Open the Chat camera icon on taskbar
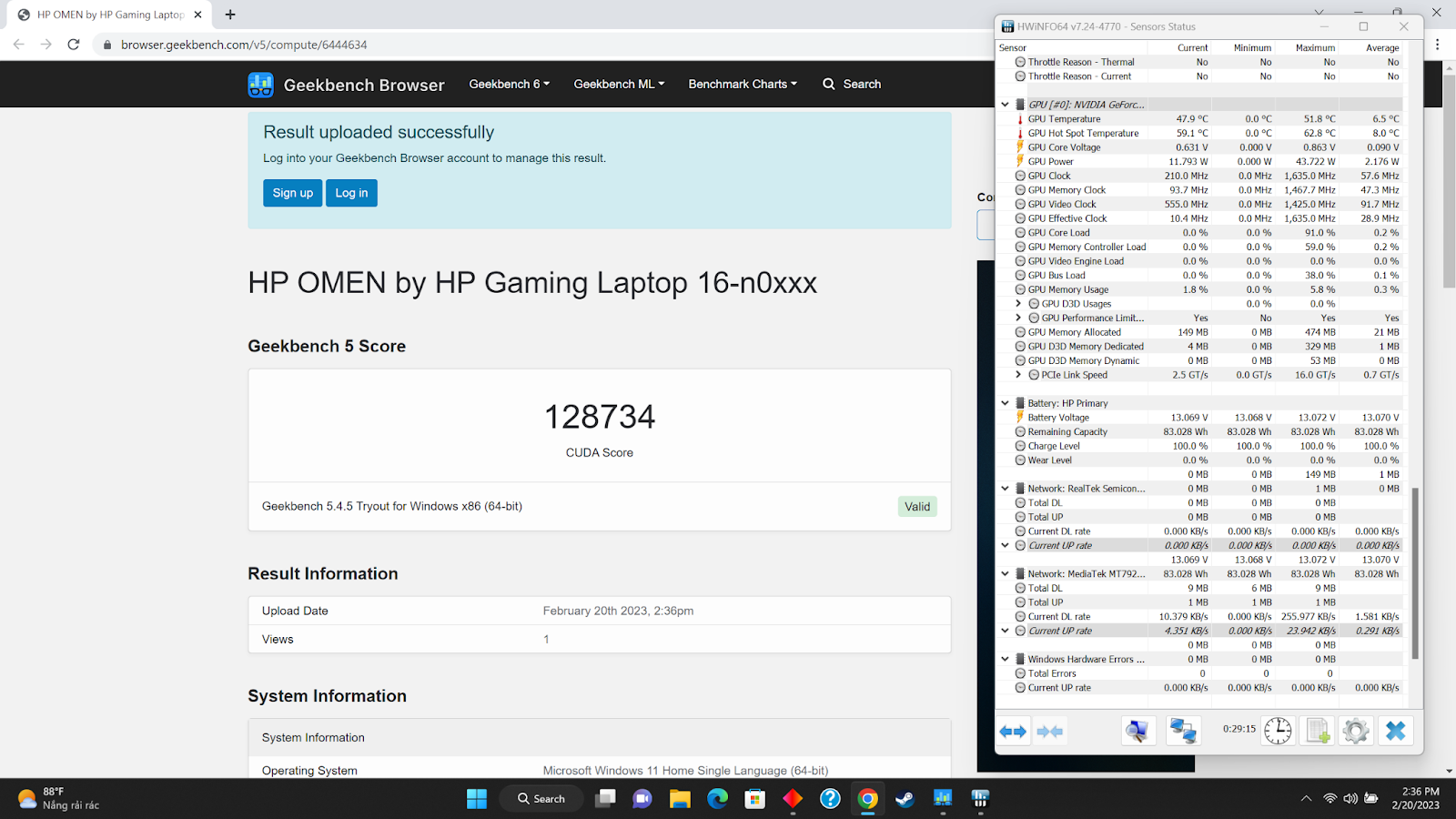 click(642, 799)
